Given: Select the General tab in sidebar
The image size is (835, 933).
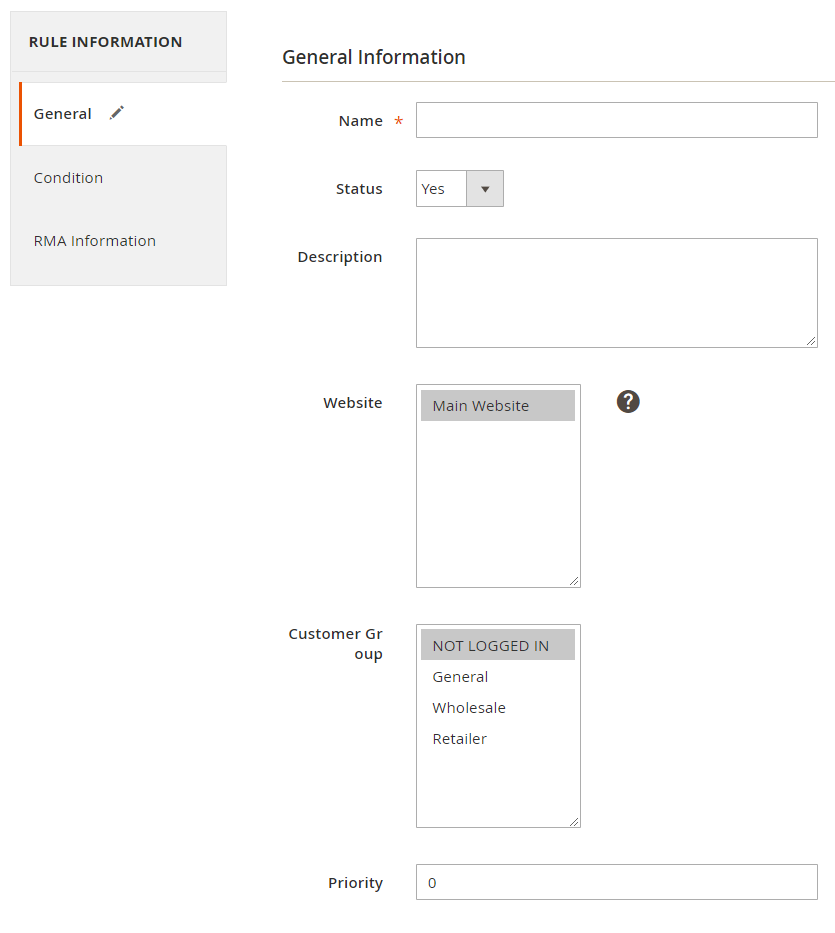Looking at the screenshot, I should (63, 114).
